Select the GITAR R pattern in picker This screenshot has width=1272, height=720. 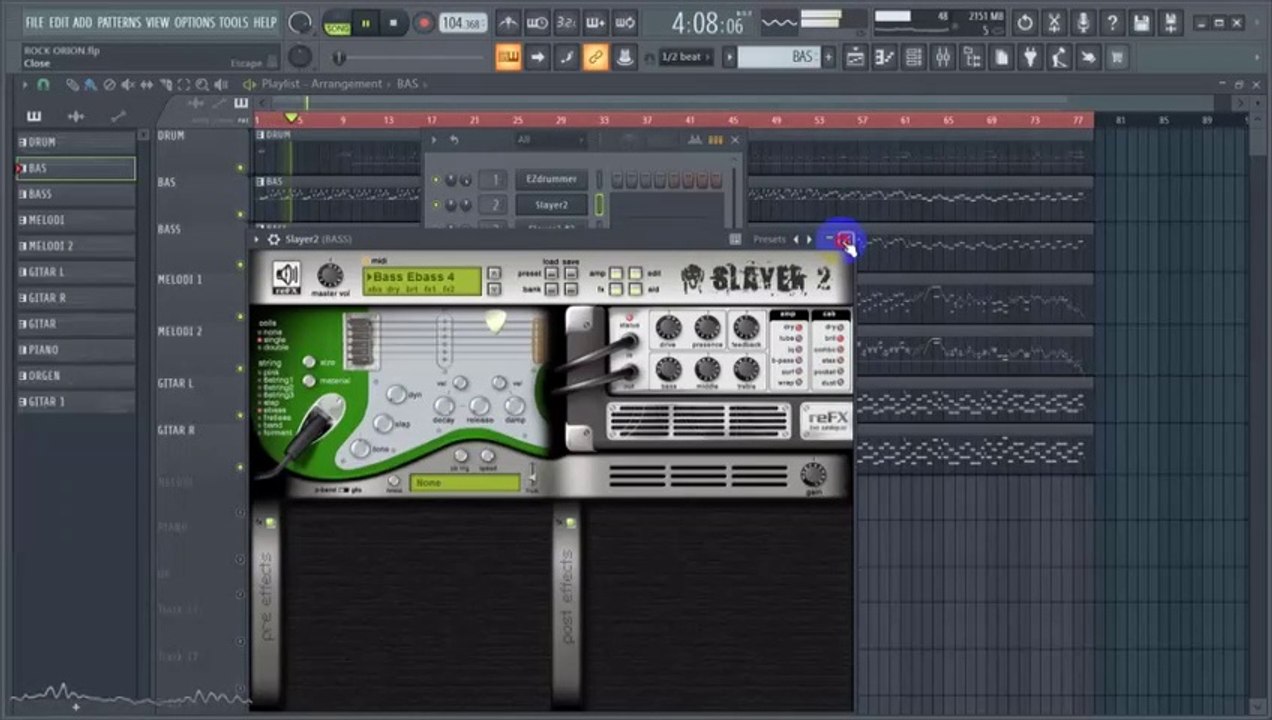[76, 298]
